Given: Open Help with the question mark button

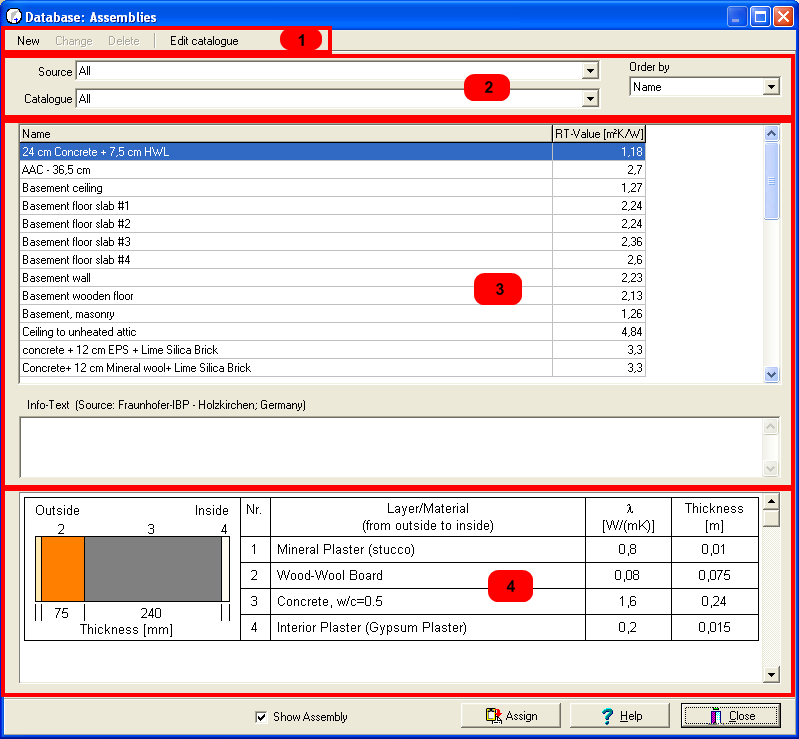Looking at the screenshot, I should point(619,716).
